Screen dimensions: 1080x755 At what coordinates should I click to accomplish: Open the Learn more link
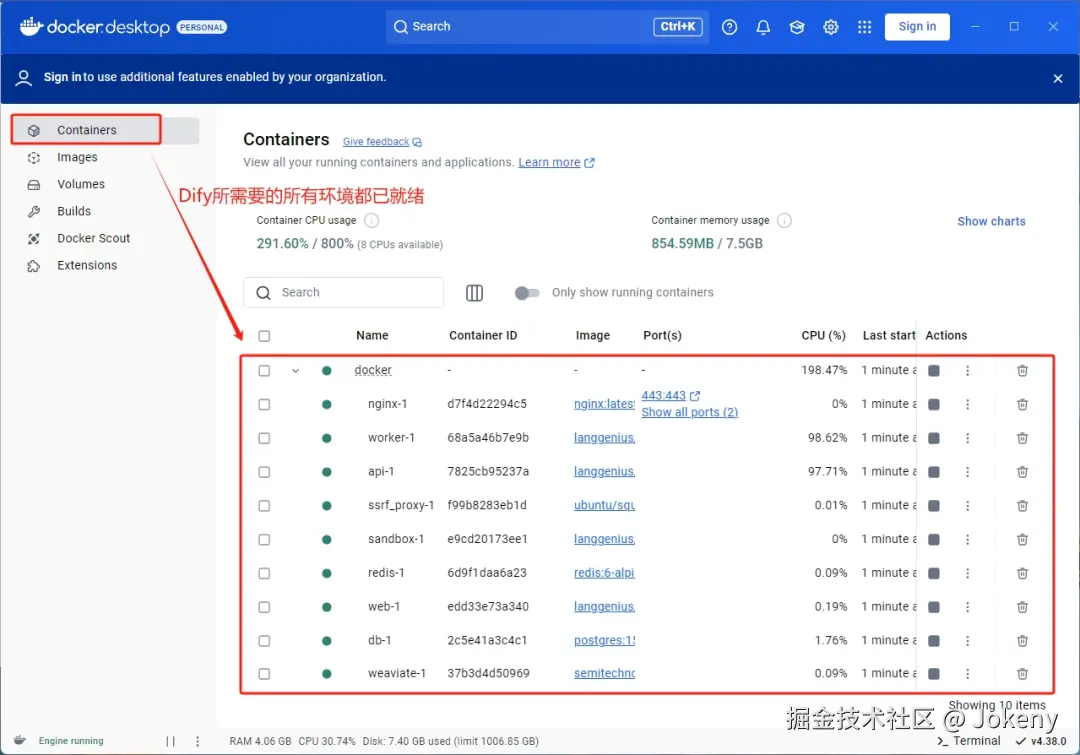[556, 163]
